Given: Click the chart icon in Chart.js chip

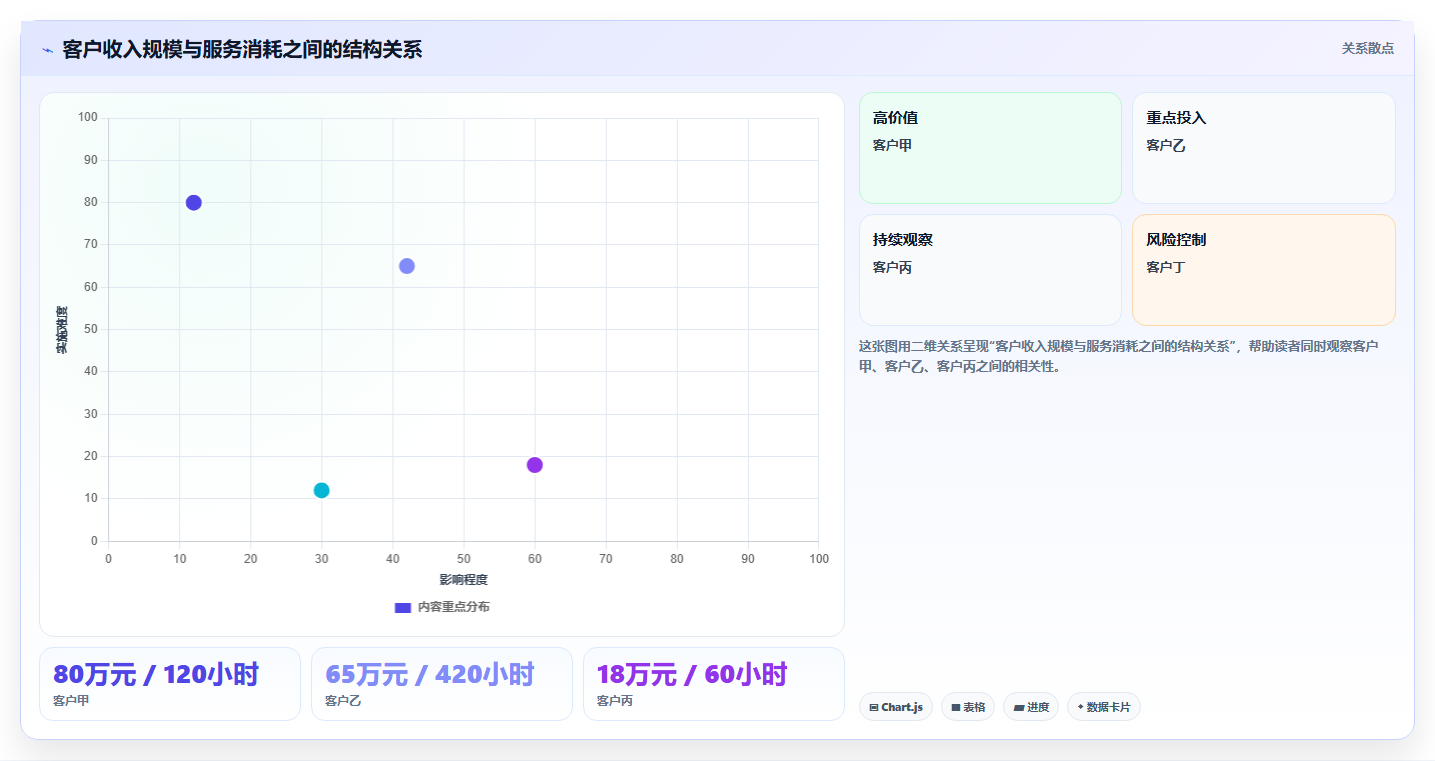Looking at the screenshot, I should tap(874, 708).
